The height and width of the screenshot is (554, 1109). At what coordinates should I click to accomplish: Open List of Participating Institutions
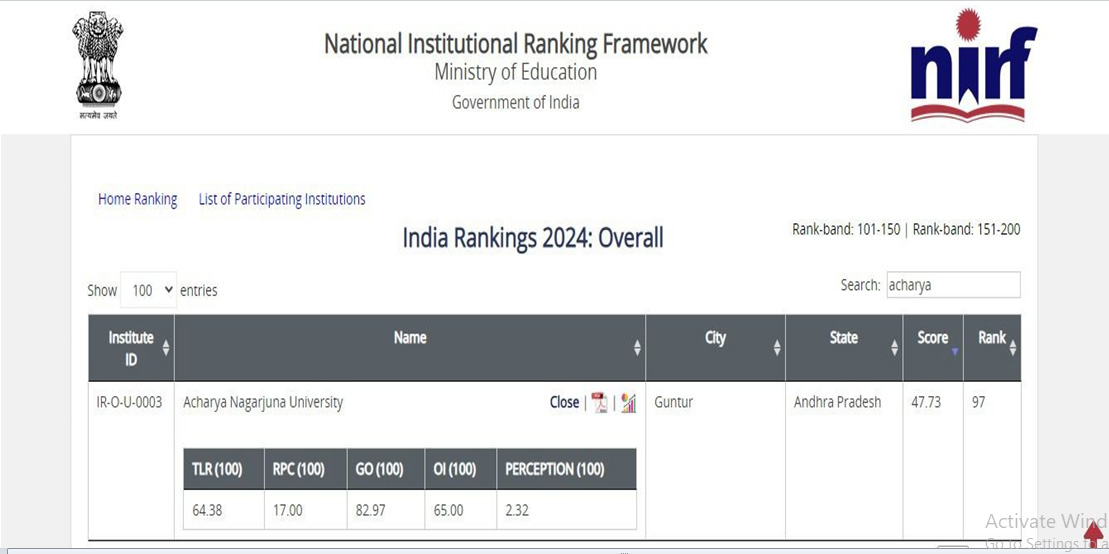[x=282, y=199]
